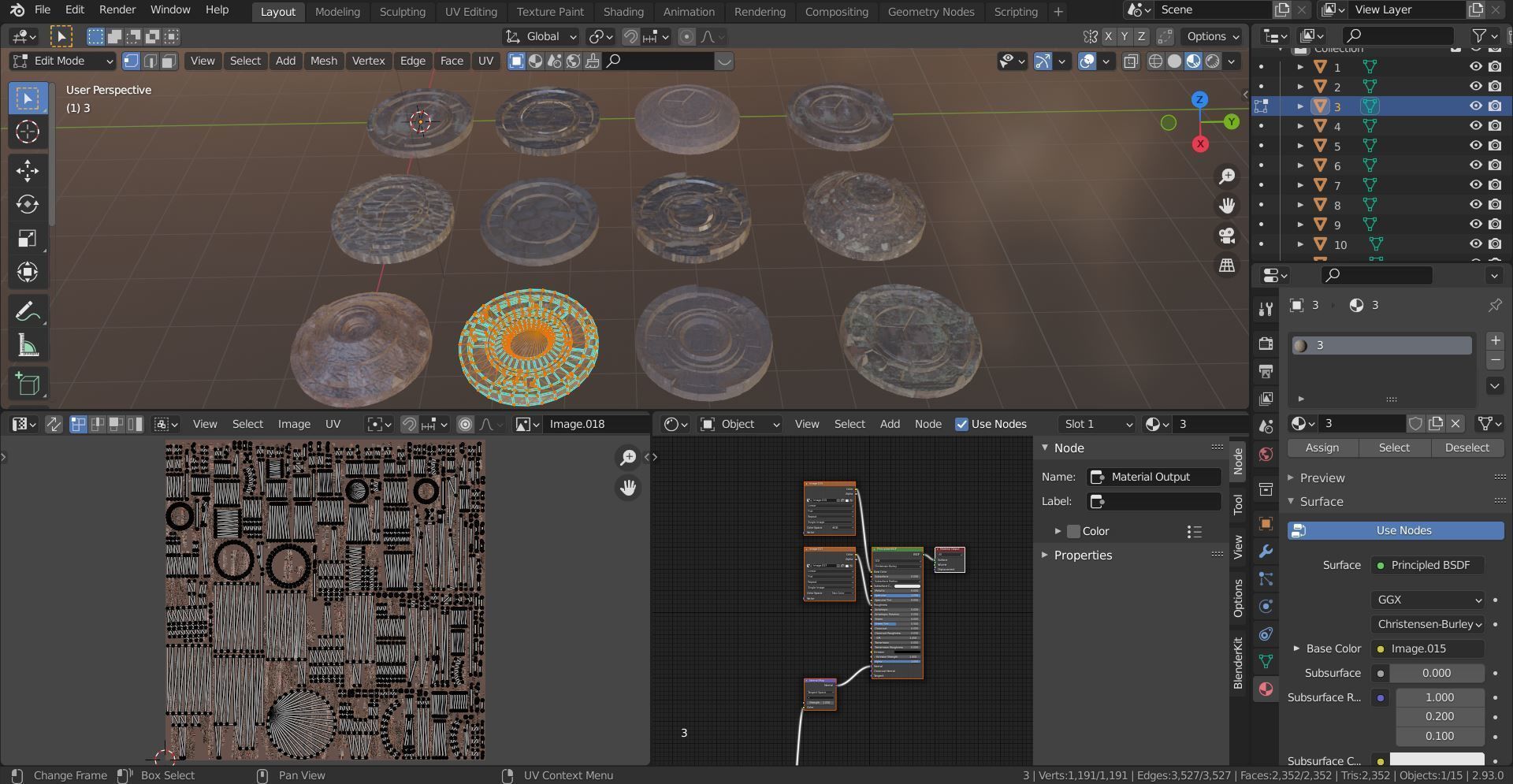
Task: Switch to face select mode
Action: pyautogui.click(x=169, y=61)
